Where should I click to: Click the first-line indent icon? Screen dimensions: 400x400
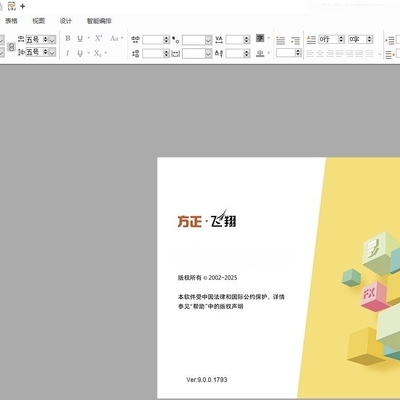295,40
